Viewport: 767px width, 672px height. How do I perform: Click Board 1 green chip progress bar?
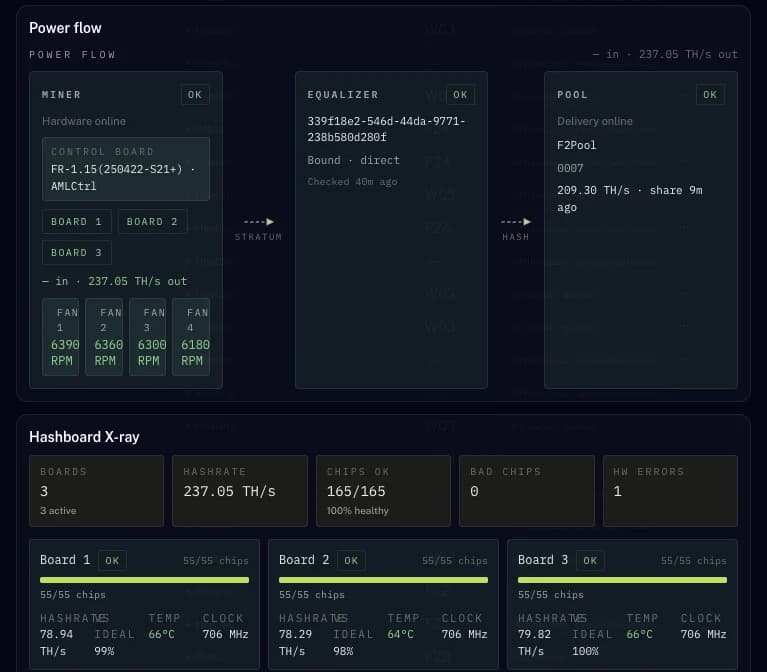pos(144,580)
